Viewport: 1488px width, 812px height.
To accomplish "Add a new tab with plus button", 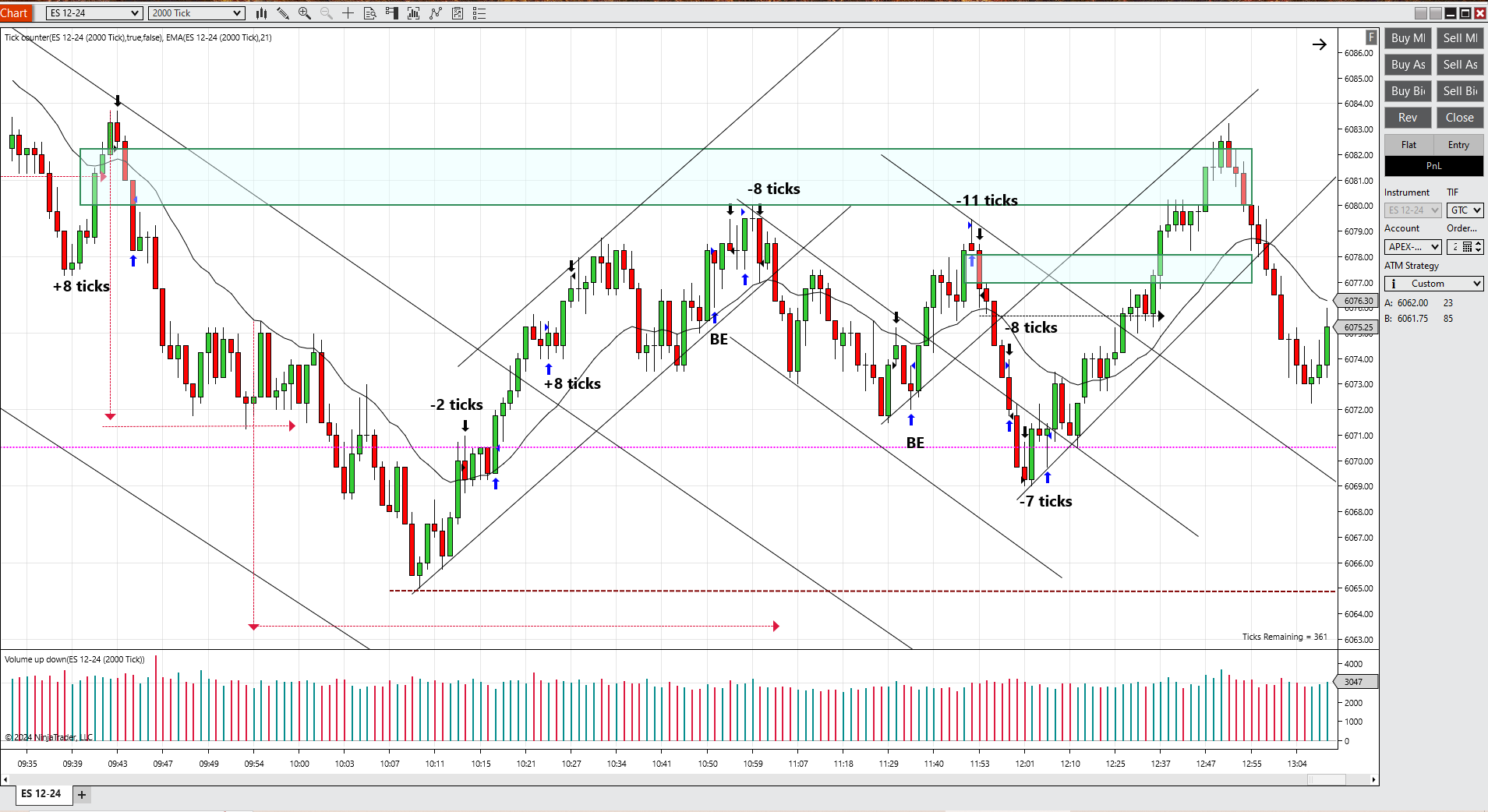I will point(82,795).
